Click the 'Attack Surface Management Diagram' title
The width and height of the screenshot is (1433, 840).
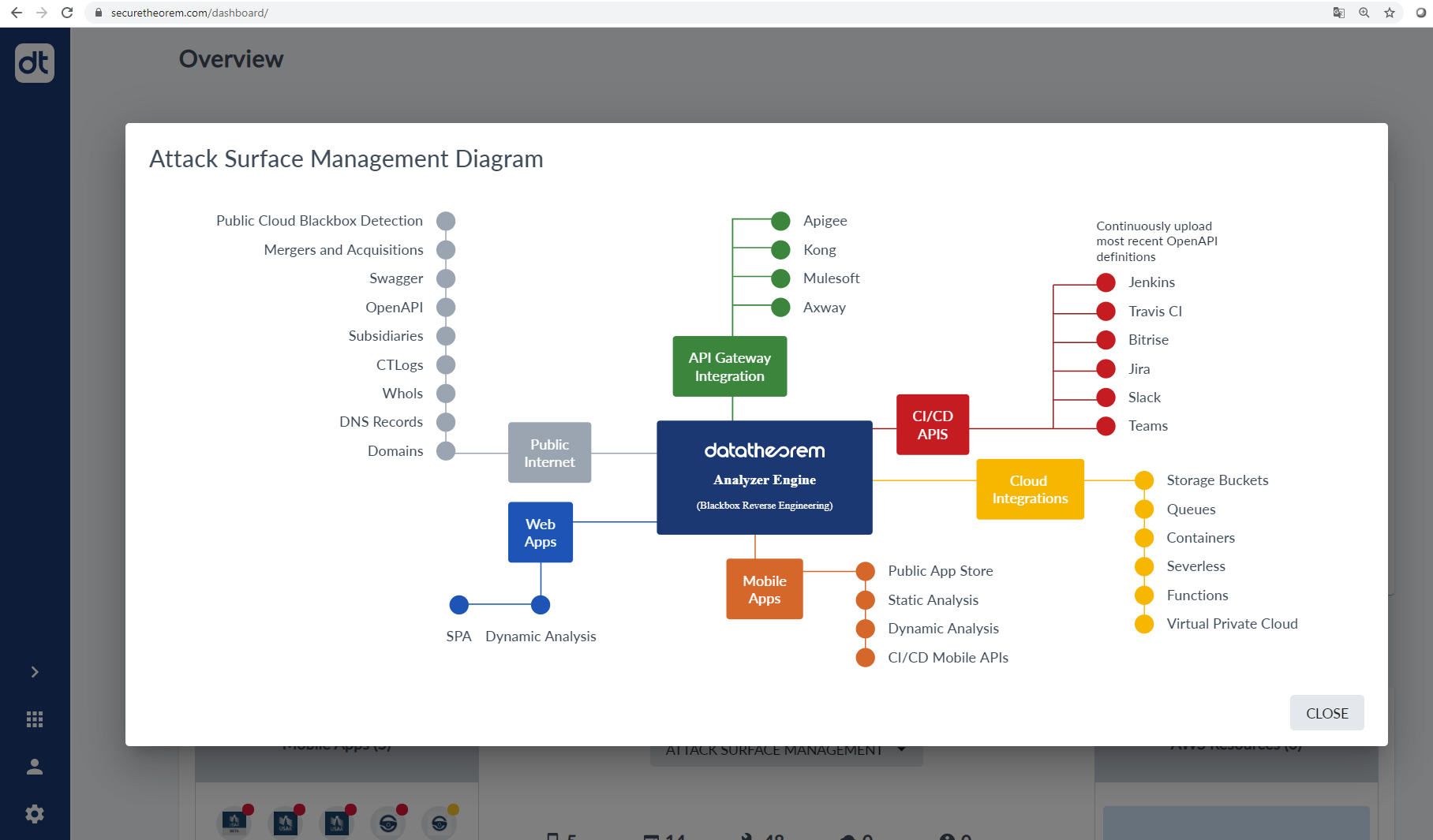coord(346,159)
